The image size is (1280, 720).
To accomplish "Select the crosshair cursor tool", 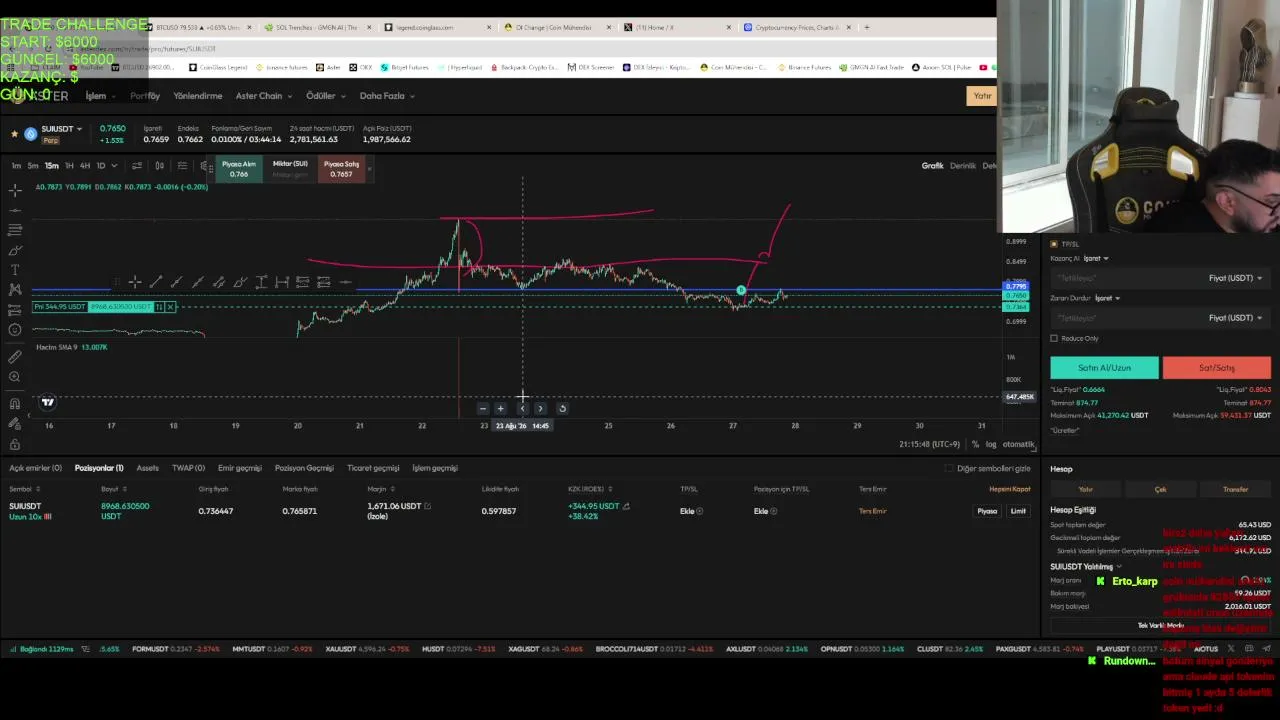I will 15,190.
